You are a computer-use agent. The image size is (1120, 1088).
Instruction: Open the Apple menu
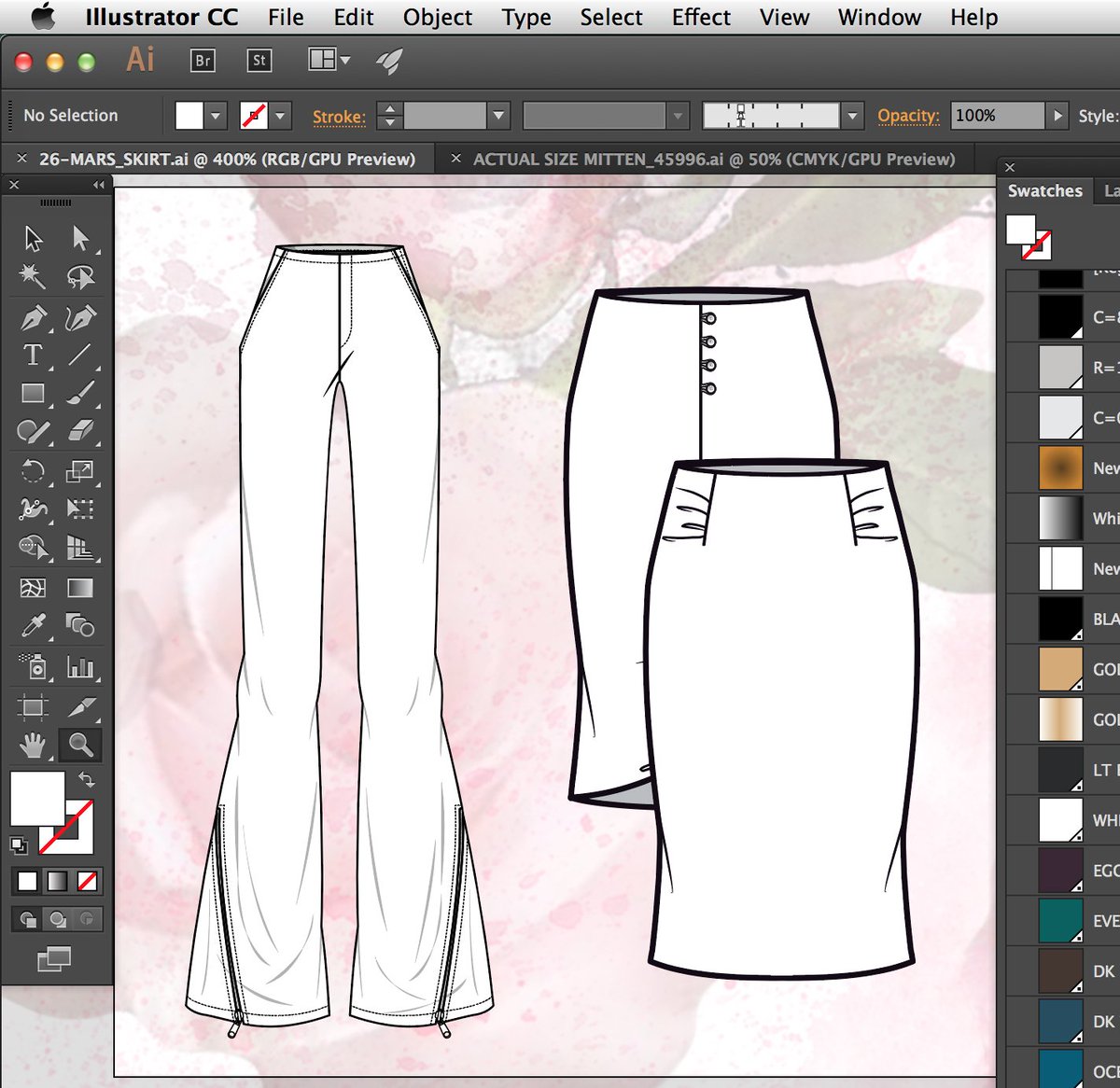pyautogui.click(x=42, y=16)
